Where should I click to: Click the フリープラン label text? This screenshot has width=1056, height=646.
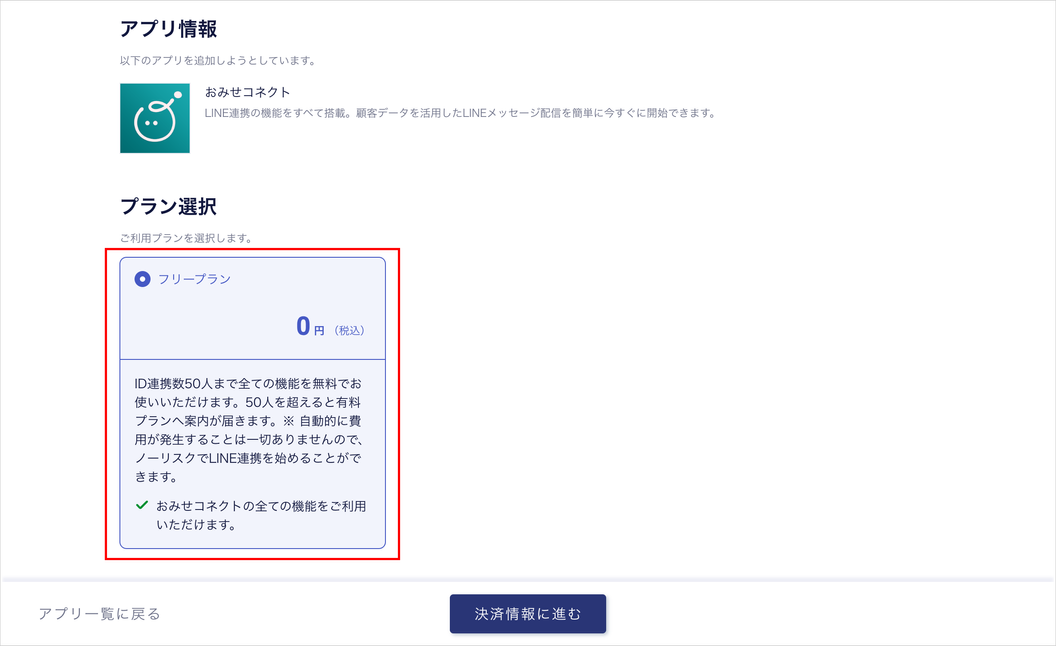(194, 279)
